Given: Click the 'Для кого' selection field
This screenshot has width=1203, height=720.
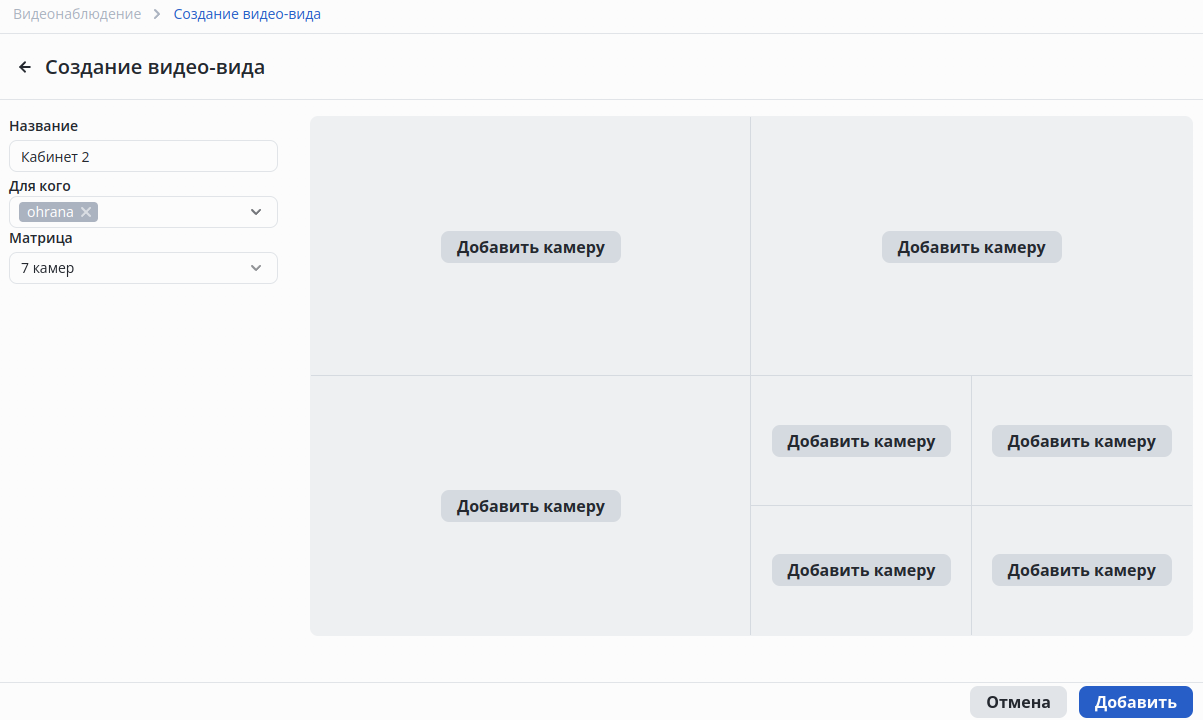Looking at the screenshot, I should (x=170, y=212).
